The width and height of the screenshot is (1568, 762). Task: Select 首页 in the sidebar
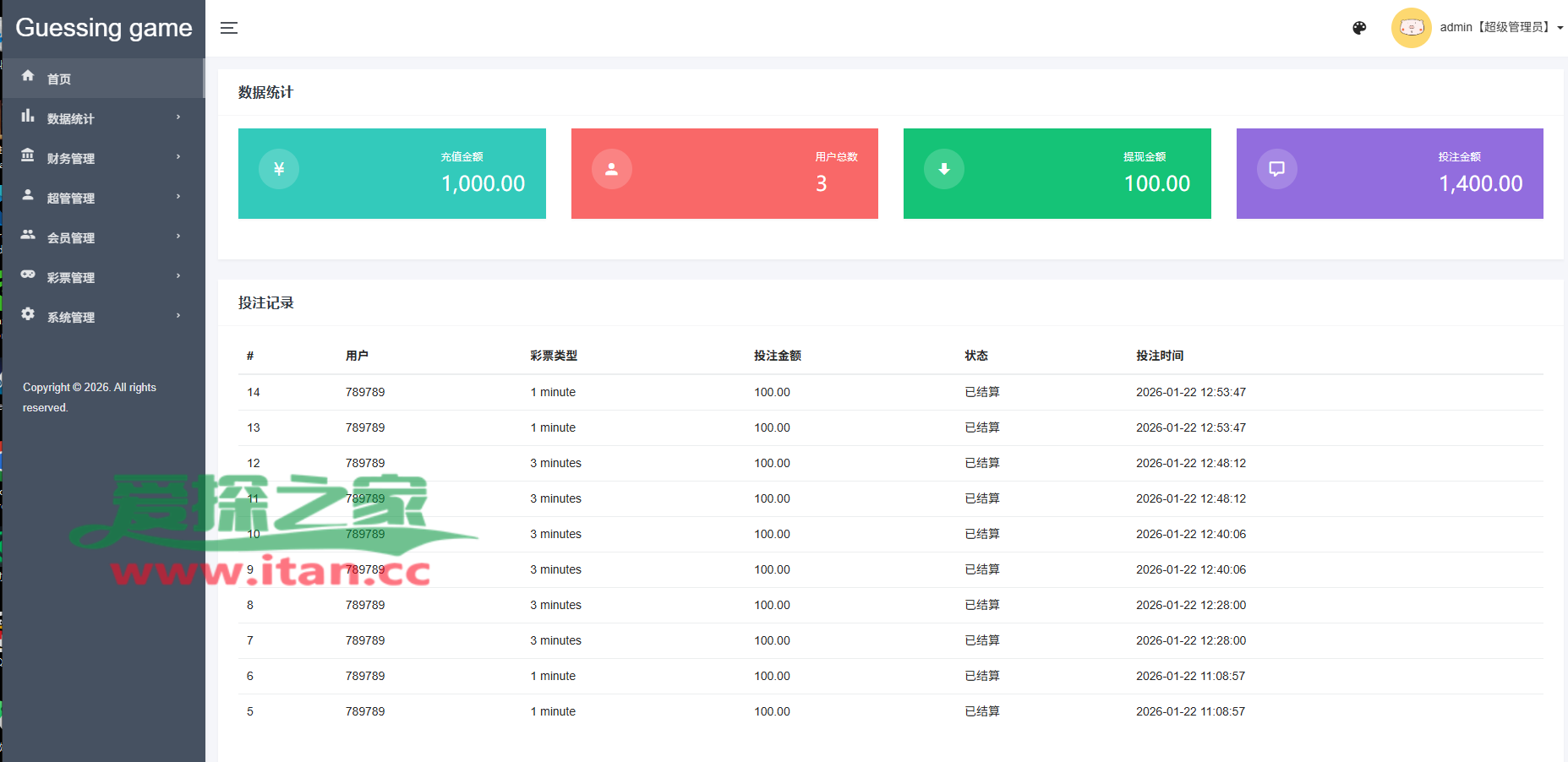click(59, 79)
